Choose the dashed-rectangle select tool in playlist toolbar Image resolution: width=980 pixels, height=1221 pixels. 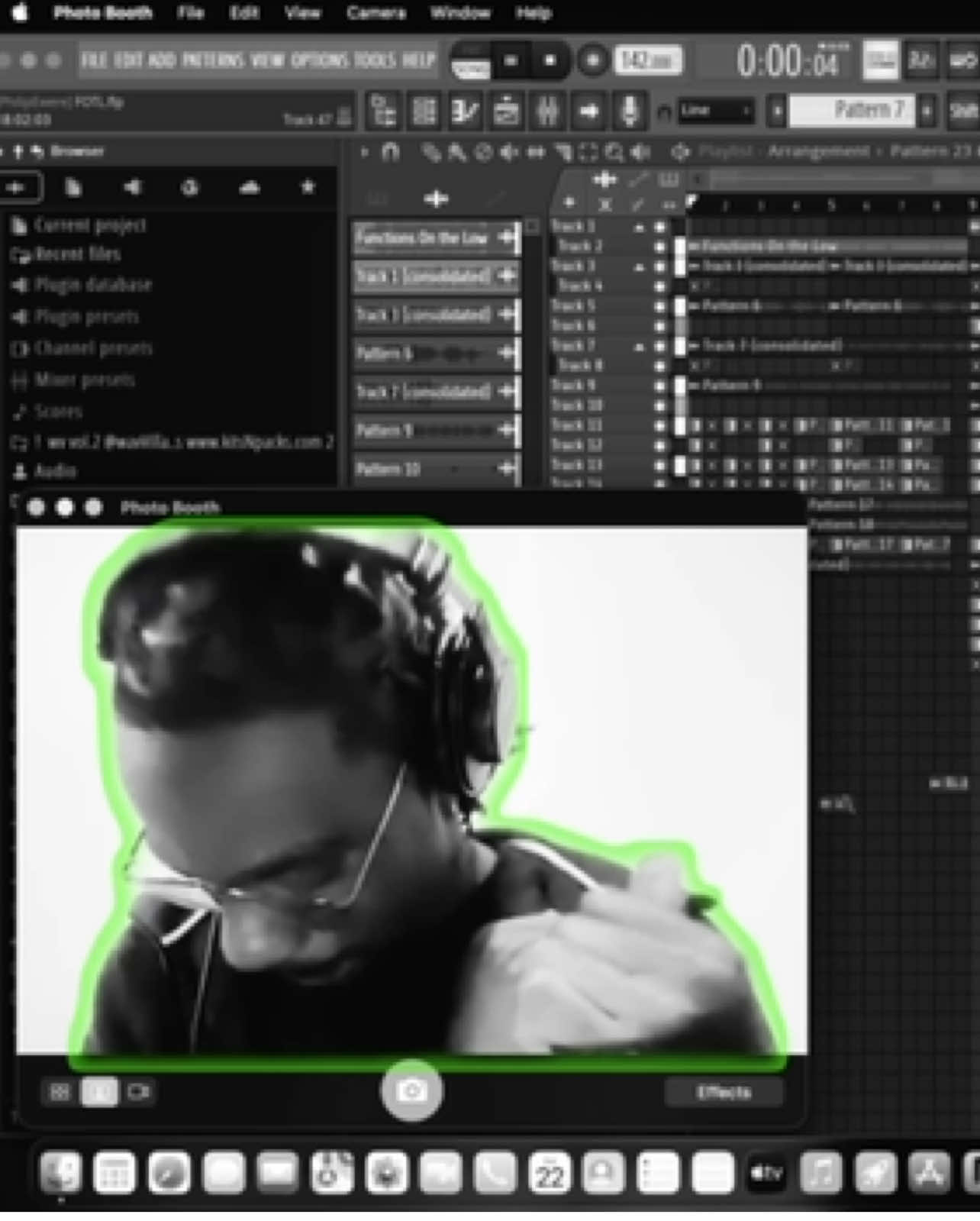[x=588, y=153]
